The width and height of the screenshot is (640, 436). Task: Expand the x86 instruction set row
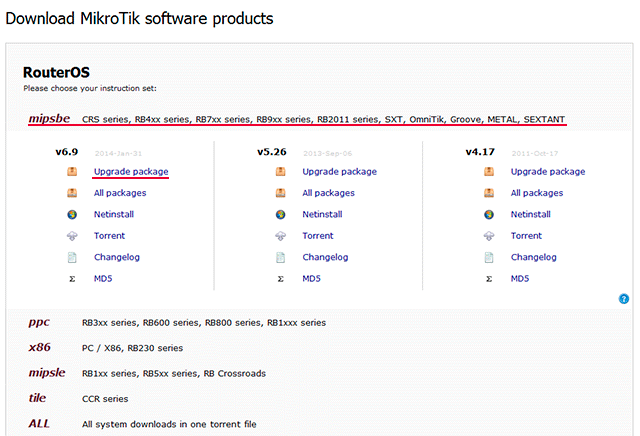40,348
